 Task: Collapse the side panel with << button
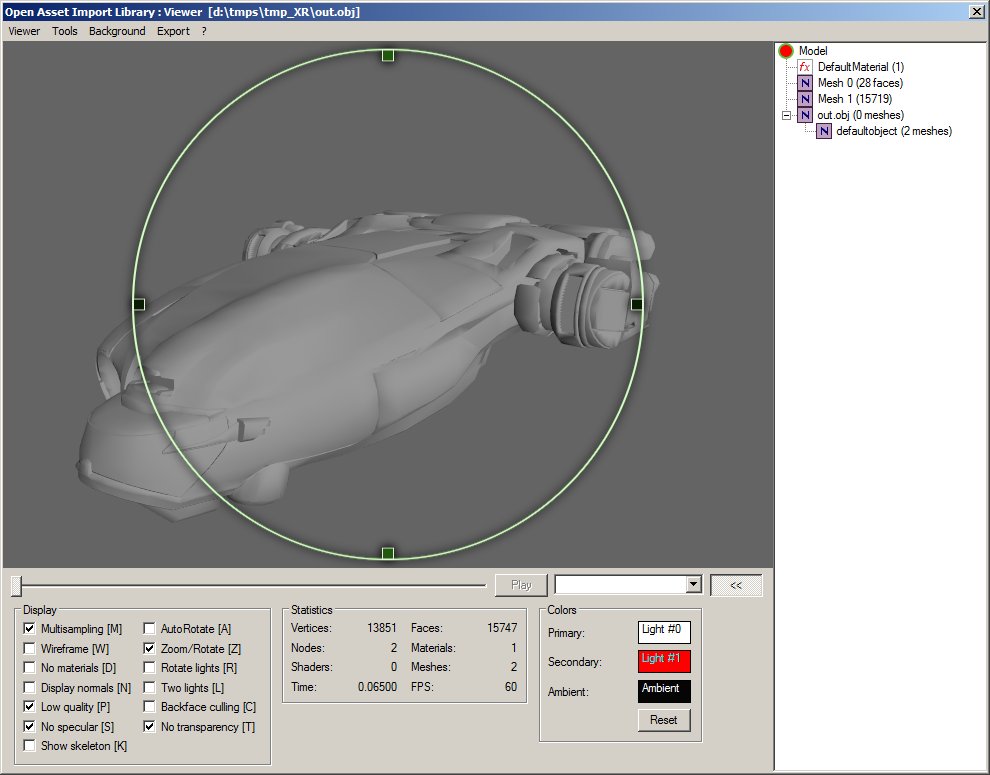pyautogui.click(x=736, y=585)
